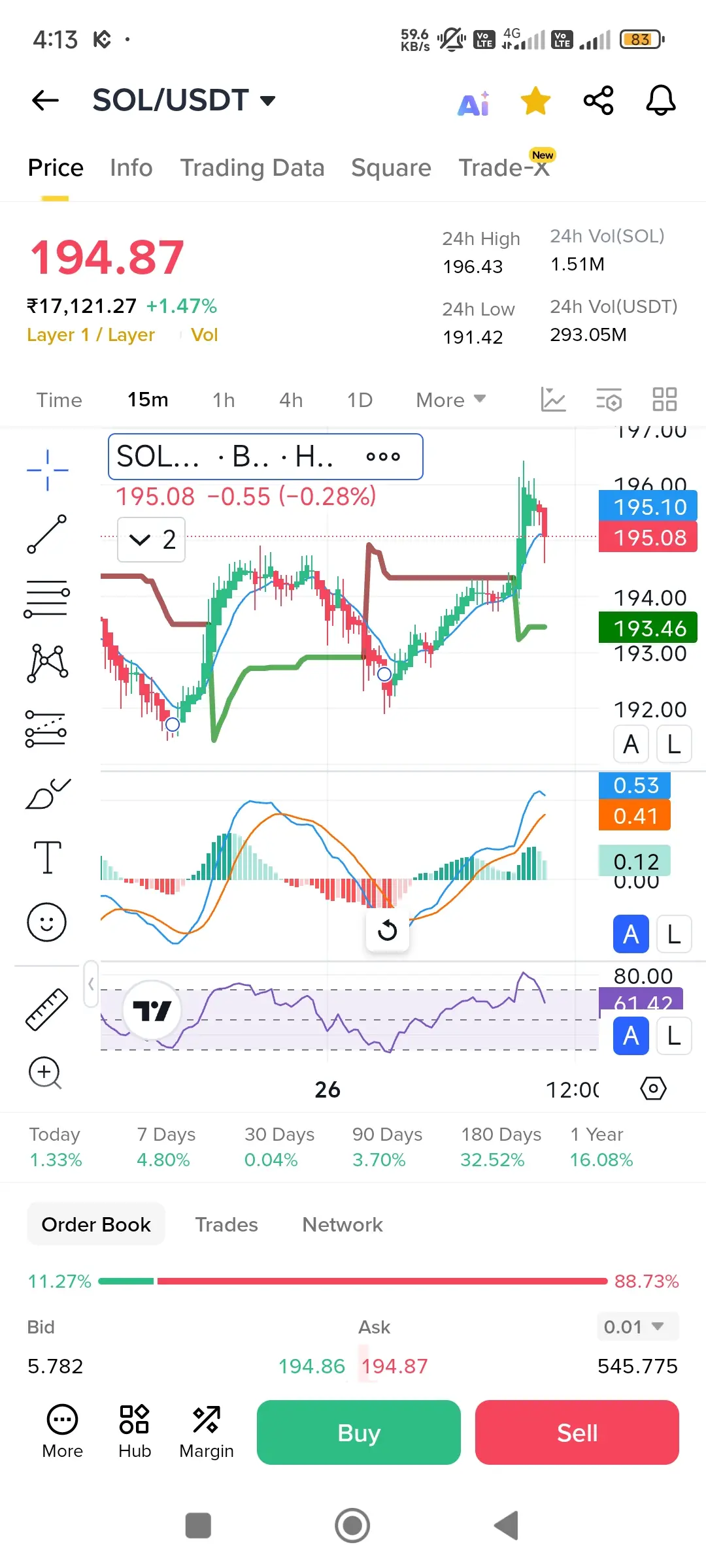Select the Text annotation tool

[x=47, y=857]
